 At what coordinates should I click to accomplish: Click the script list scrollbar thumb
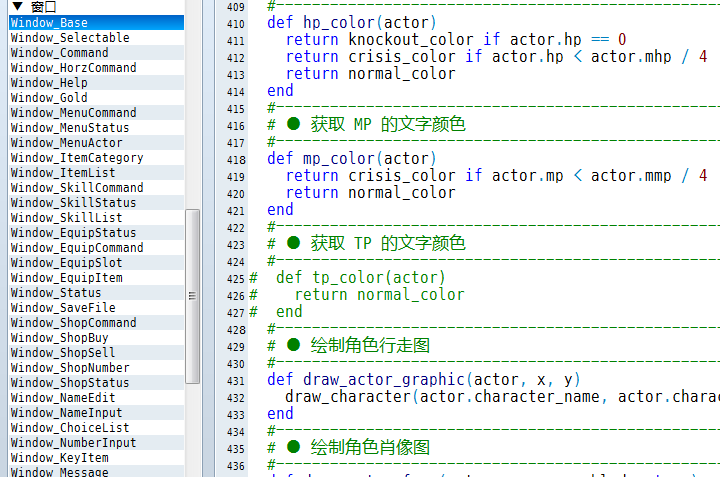point(192,296)
